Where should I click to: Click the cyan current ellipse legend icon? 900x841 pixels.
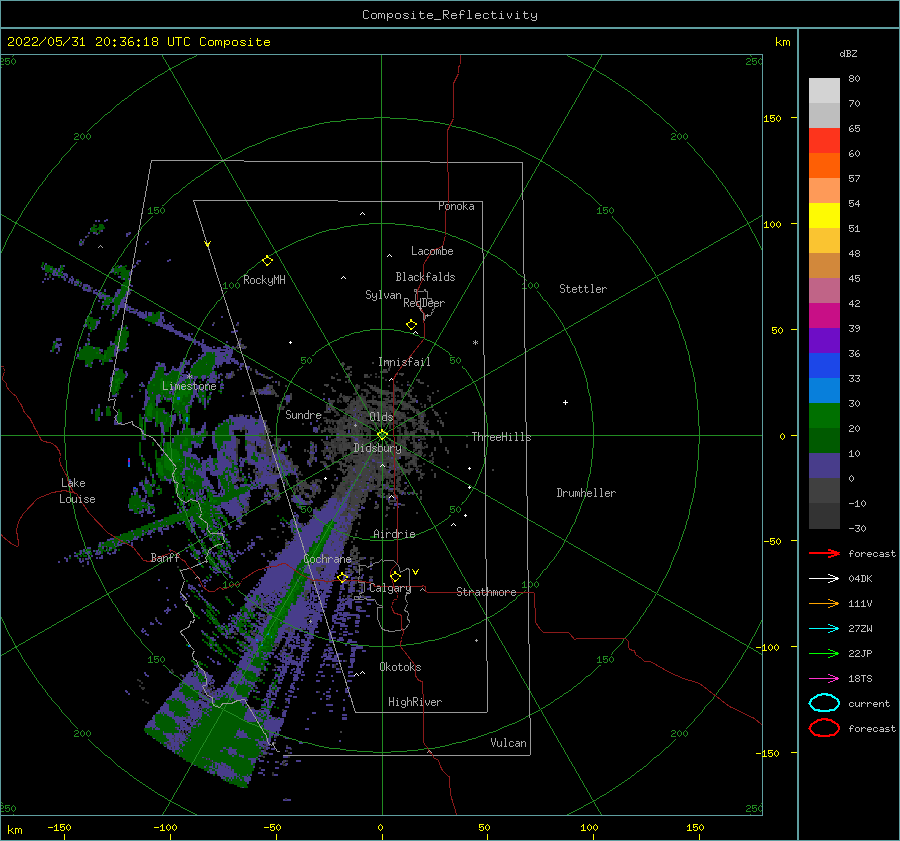click(x=824, y=703)
